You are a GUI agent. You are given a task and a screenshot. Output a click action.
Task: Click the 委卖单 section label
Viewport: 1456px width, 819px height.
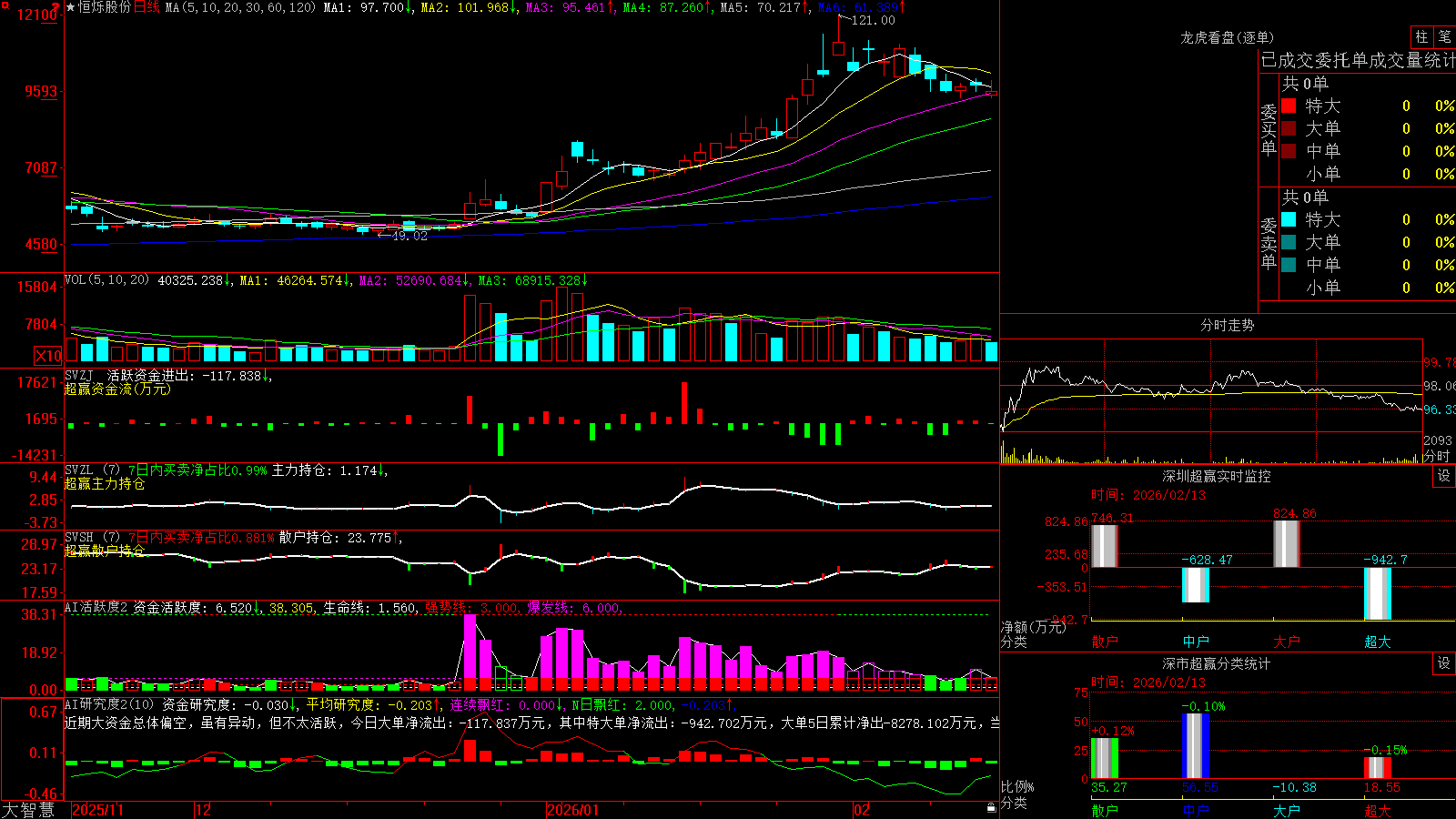(x=1269, y=243)
